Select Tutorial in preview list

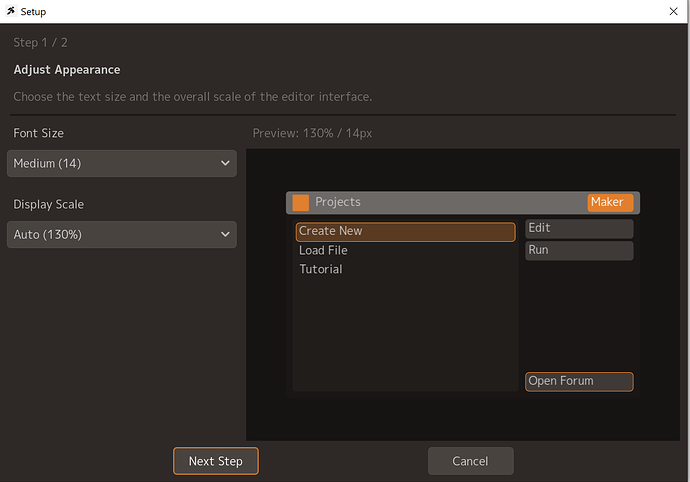[321, 269]
